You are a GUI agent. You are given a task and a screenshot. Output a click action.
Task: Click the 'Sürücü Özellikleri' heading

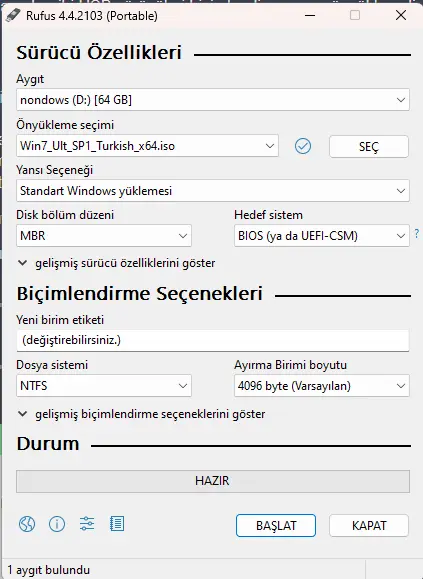(x=99, y=52)
